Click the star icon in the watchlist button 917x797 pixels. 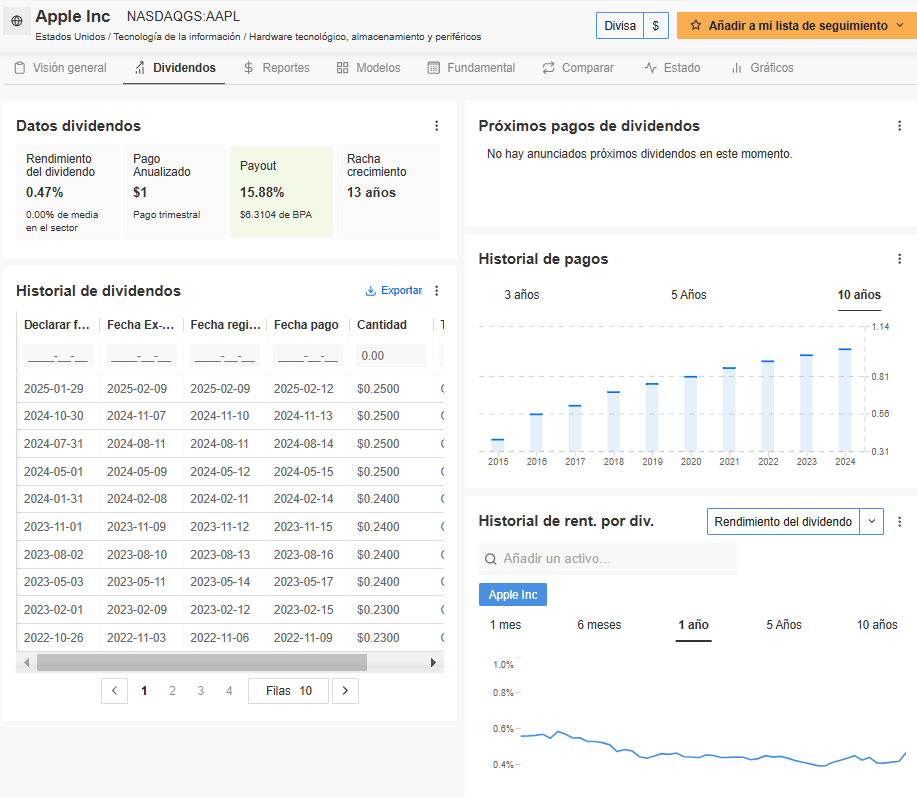coord(695,25)
